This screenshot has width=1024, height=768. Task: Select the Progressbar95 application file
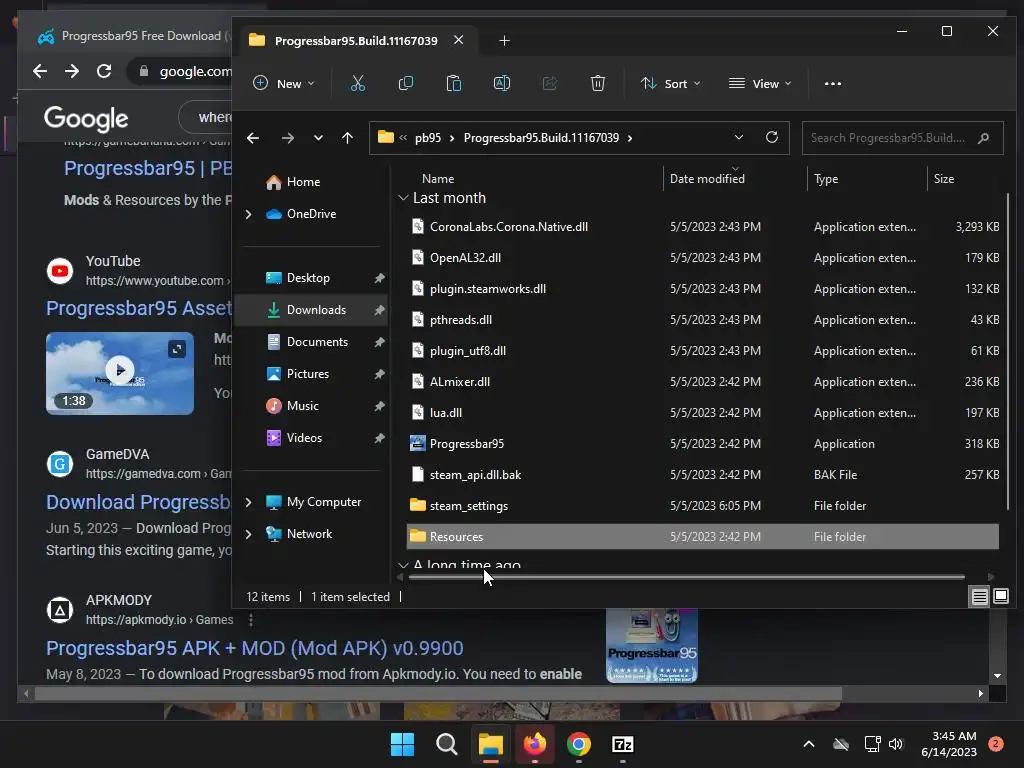[703, 444]
